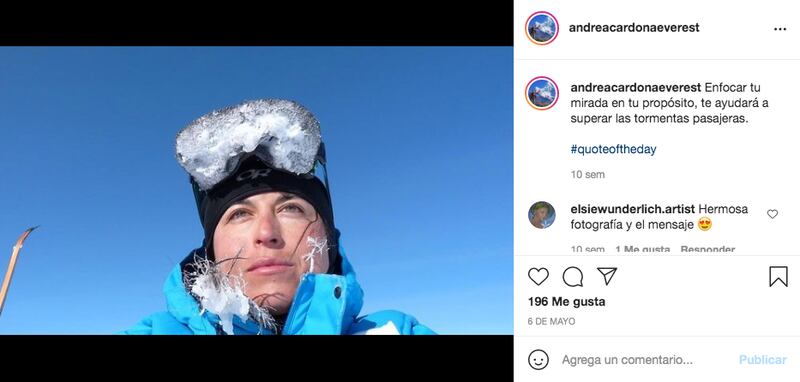800x382 pixels.
Task: Open the three-dot more options menu
Action: click(x=780, y=29)
